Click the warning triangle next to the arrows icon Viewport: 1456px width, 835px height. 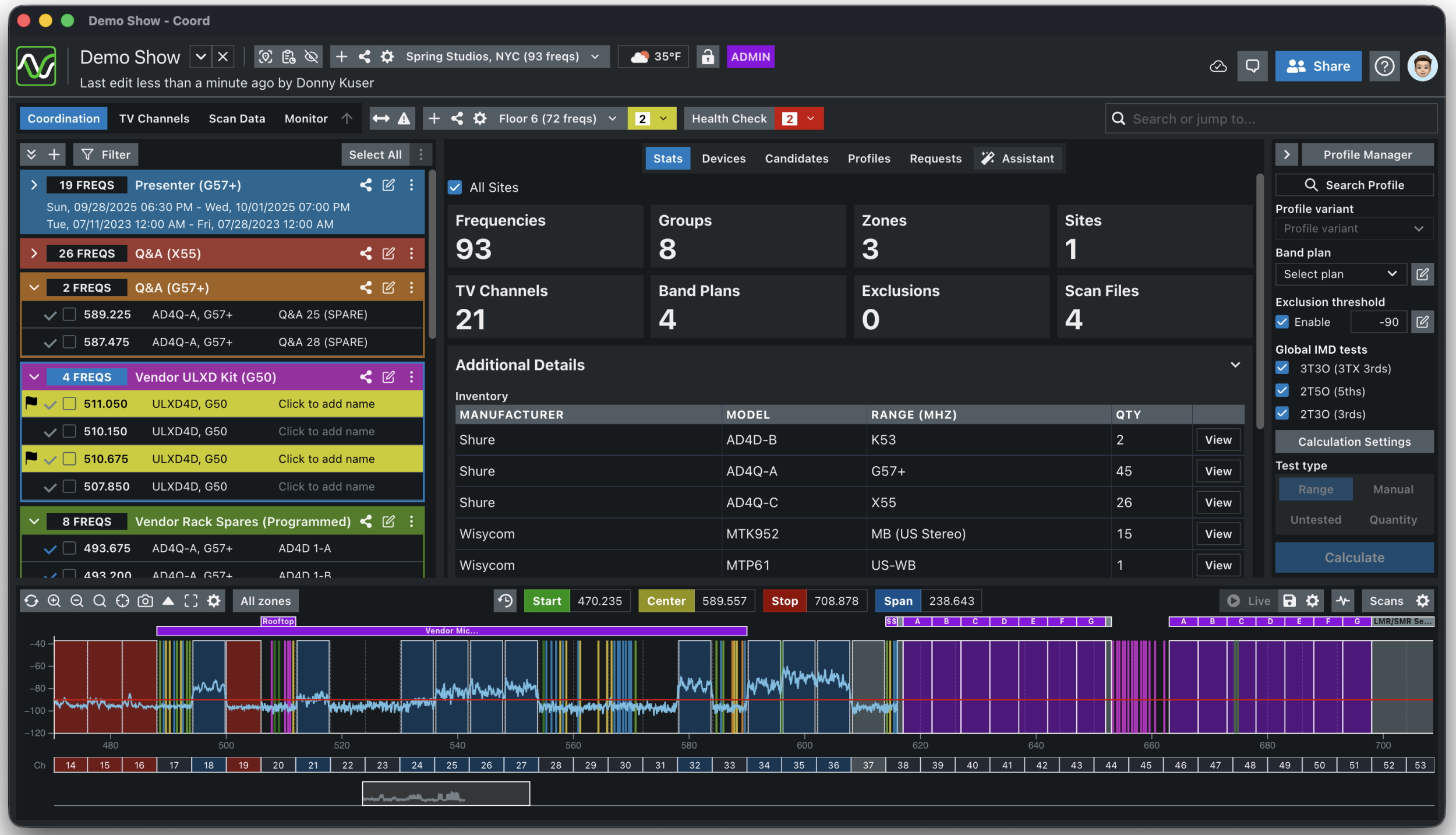pos(403,118)
